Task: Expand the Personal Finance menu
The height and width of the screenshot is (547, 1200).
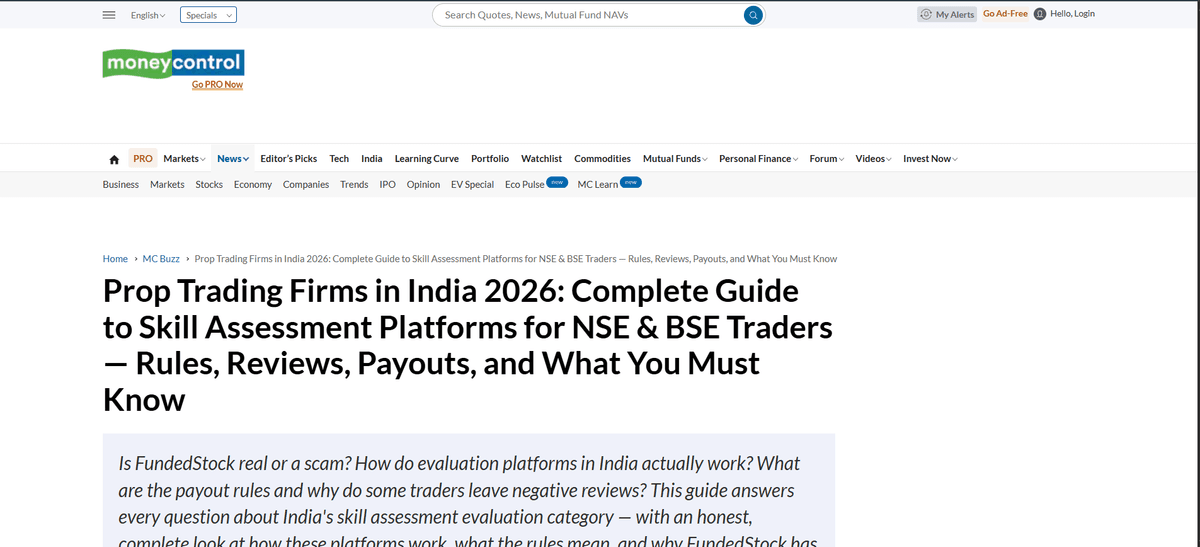Action: click(758, 159)
